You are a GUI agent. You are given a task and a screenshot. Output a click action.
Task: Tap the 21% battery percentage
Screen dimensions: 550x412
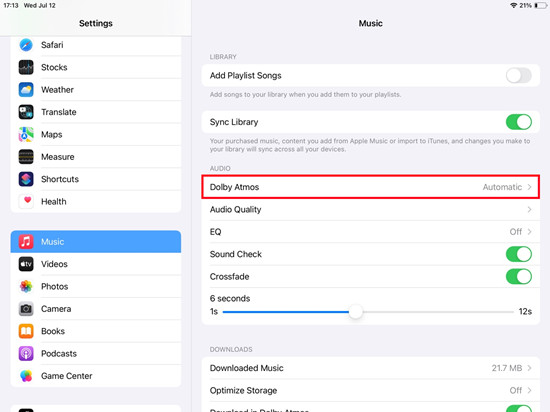pyautogui.click(x=525, y=5)
